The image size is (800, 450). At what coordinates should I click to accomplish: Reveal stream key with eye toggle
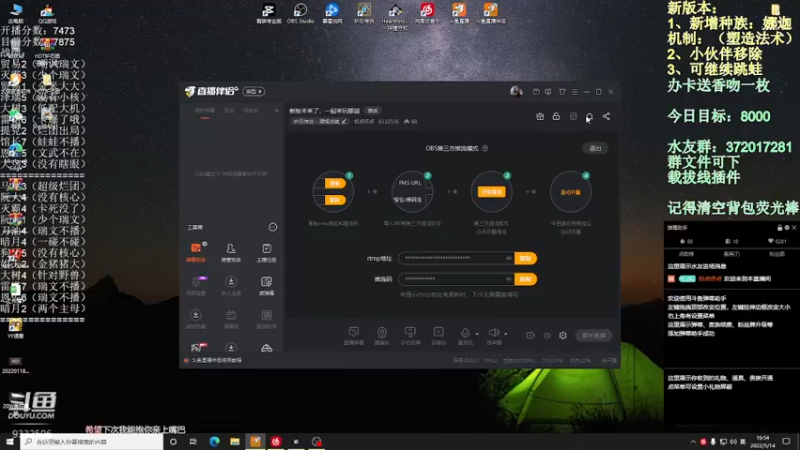[509, 279]
